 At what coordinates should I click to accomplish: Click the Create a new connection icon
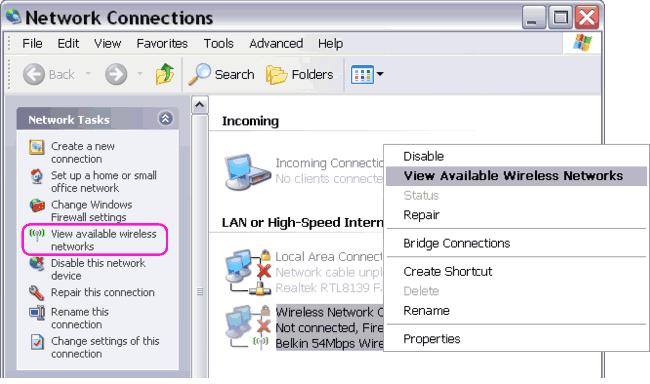[x=36, y=147]
